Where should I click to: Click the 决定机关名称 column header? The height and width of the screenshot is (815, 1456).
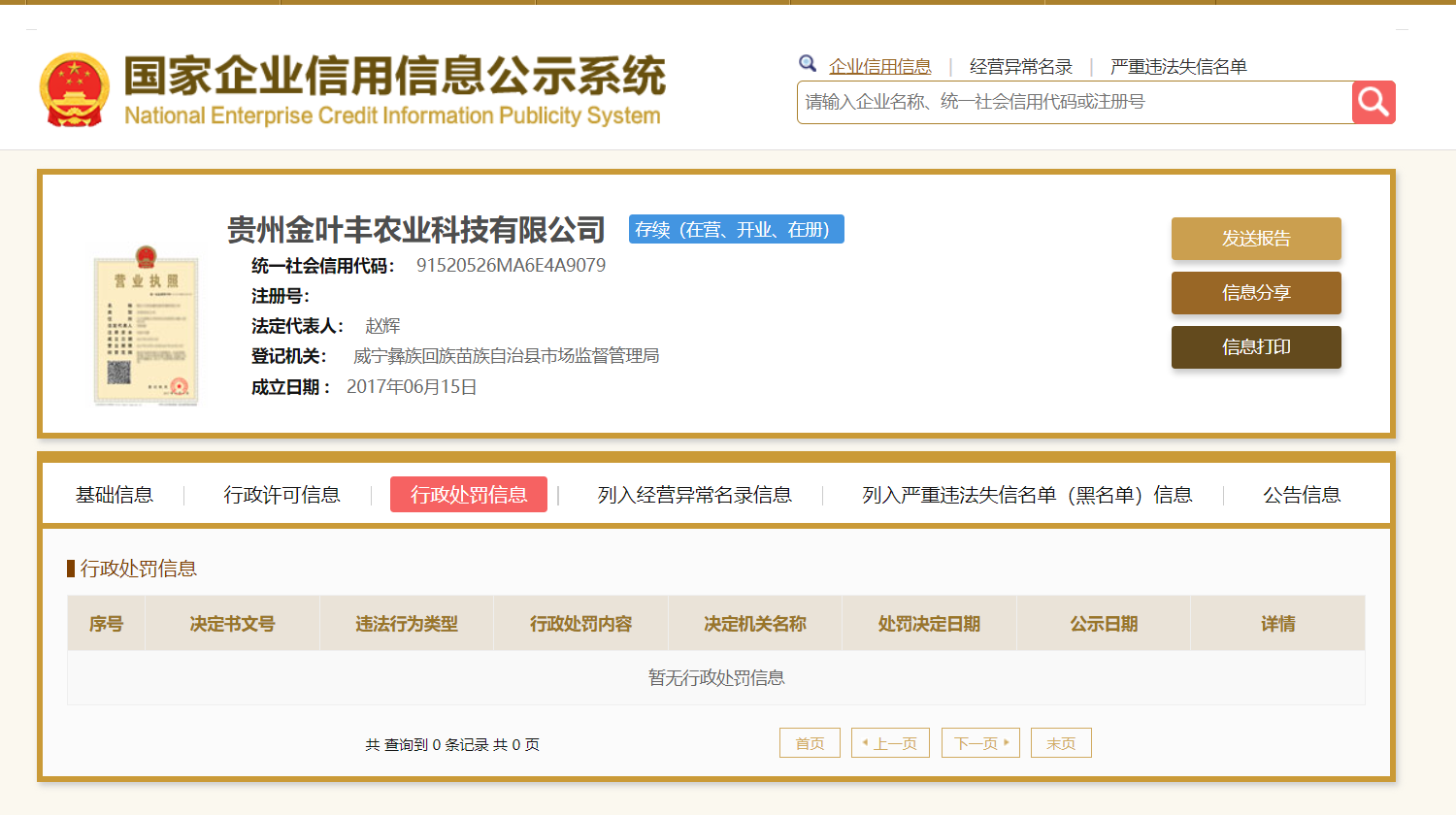pyautogui.click(x=755, y=624)
